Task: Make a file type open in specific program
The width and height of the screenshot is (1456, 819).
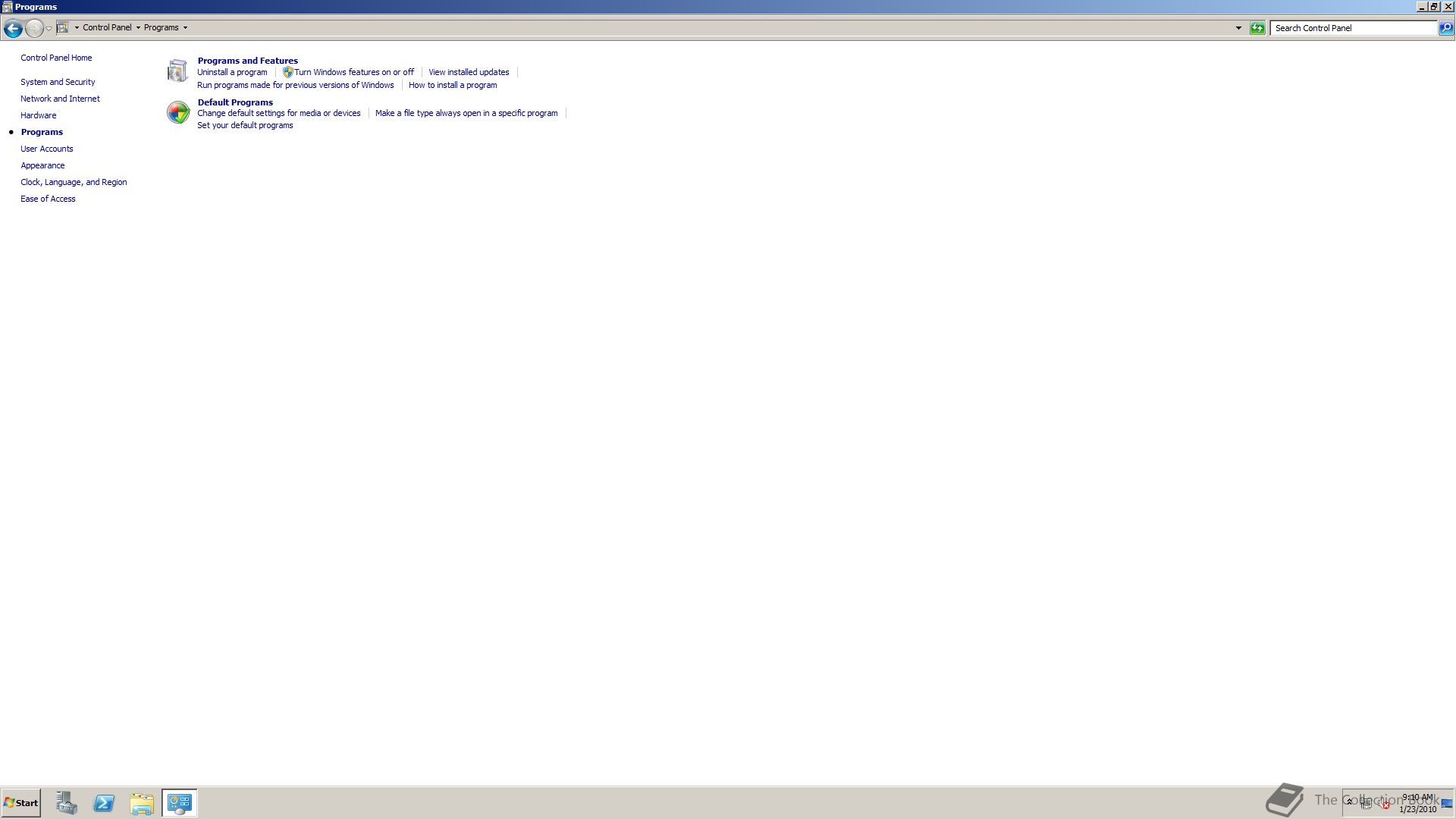Action: point(466,113)
